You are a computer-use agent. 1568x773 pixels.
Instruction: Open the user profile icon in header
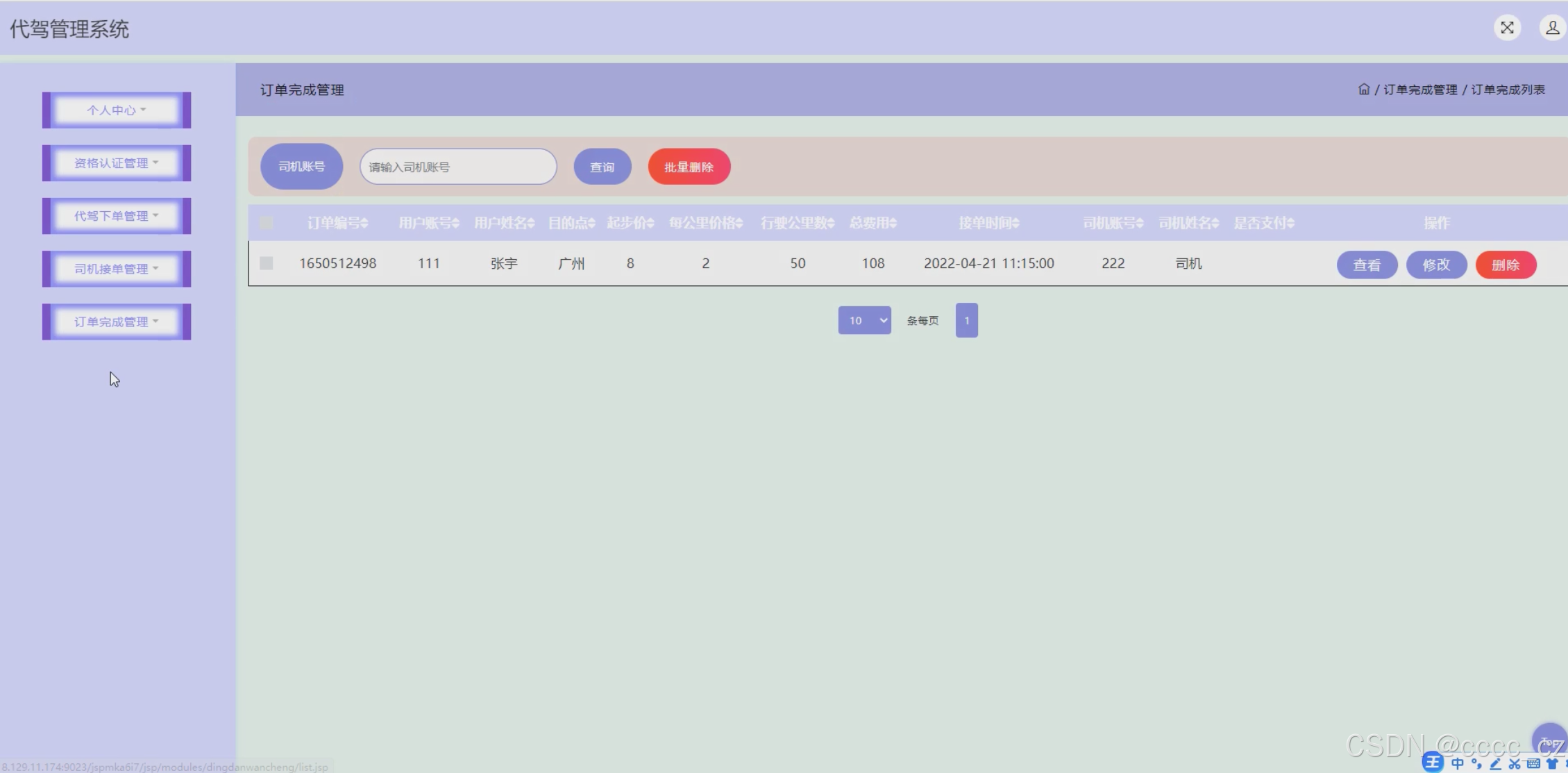pyautogui.click(x=1552, y=28)
